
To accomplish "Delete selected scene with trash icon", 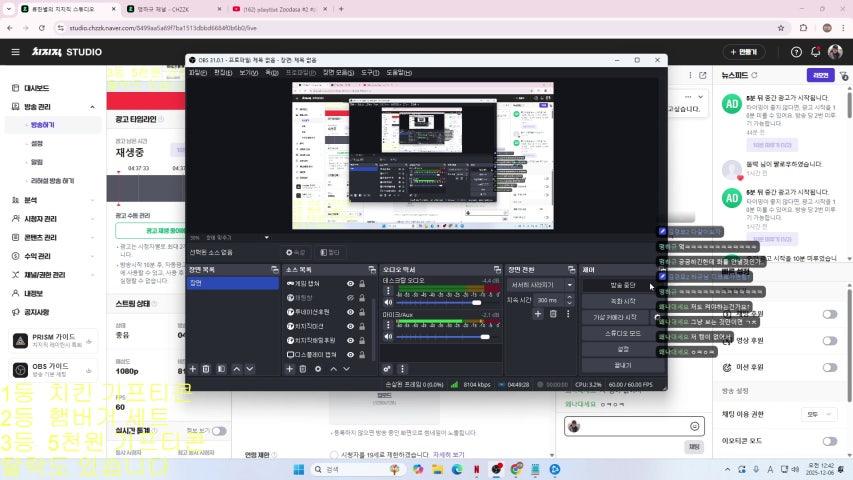I will click(207, 369).
